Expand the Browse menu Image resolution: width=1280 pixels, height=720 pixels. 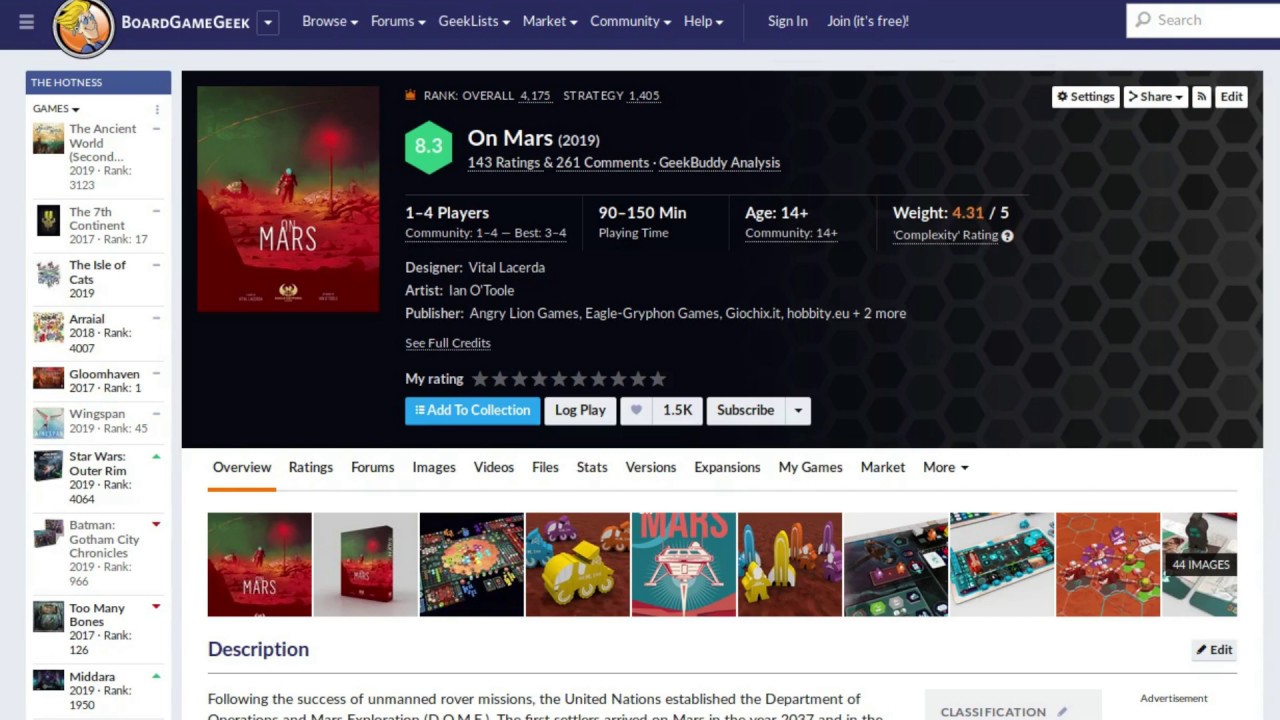[x=329, y=21]
